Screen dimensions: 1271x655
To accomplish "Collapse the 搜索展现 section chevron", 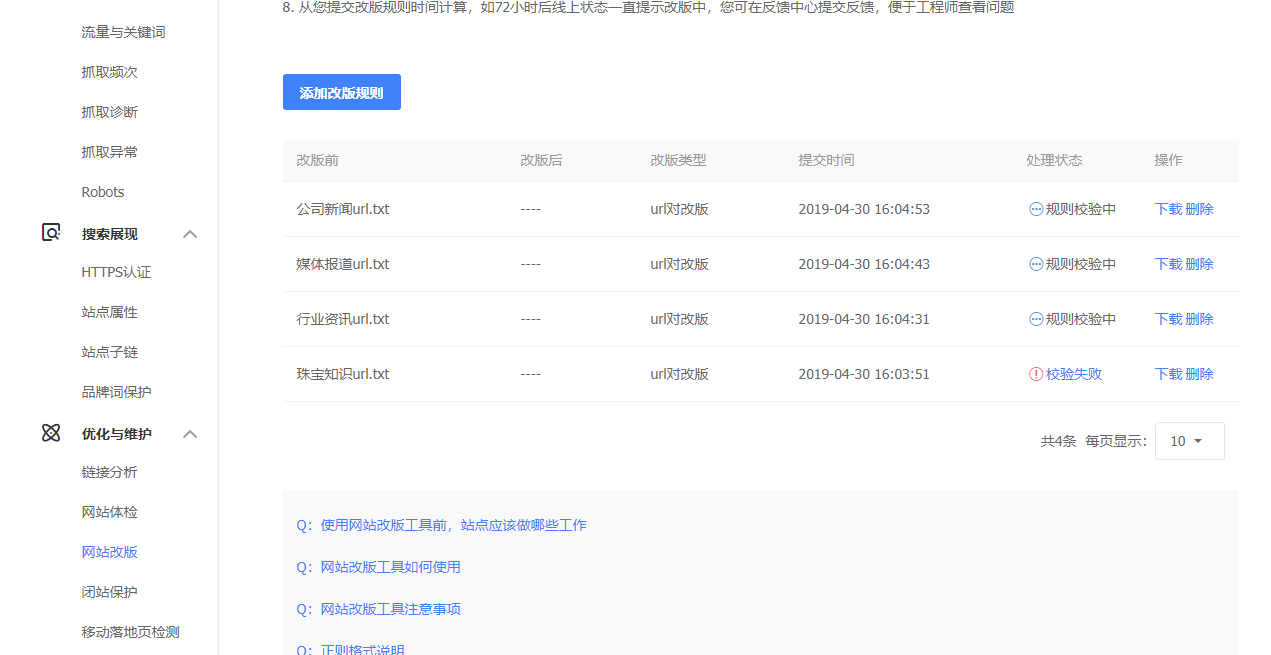I will pyautogui.click(x=190, y=234).
